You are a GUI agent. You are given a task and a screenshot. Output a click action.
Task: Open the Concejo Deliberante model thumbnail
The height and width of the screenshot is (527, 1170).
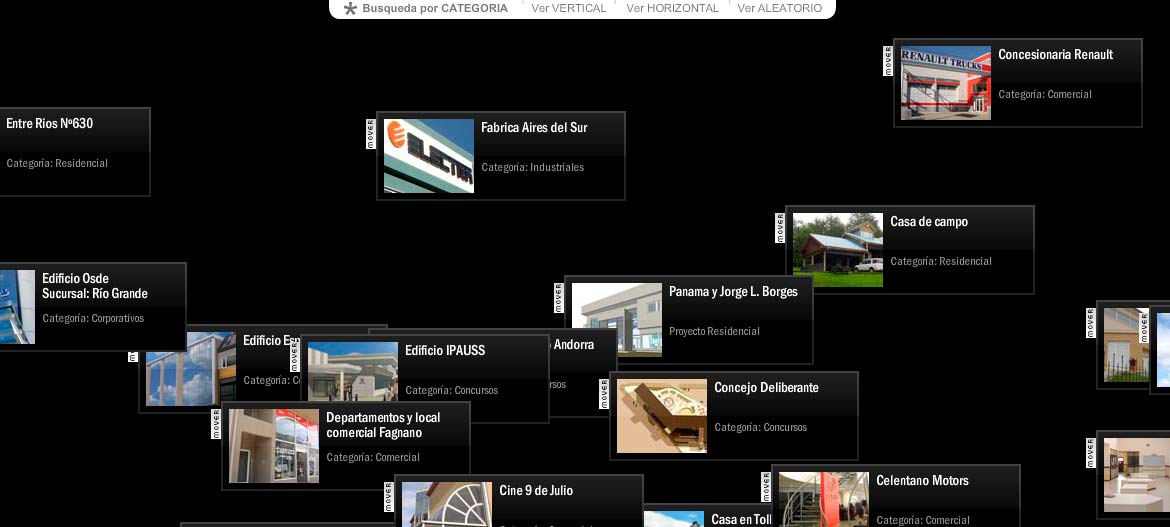click(x=661, y=416)
